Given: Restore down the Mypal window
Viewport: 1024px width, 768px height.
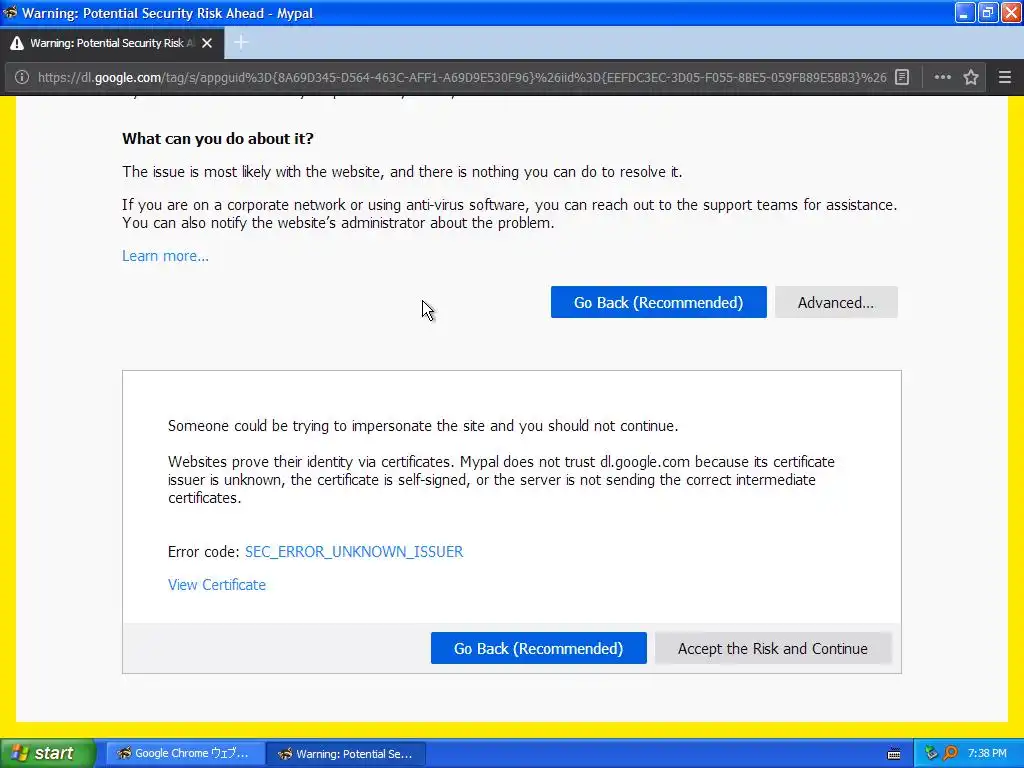Looking at the screenshot, I should pyautogui.click(x=988, y=12).
